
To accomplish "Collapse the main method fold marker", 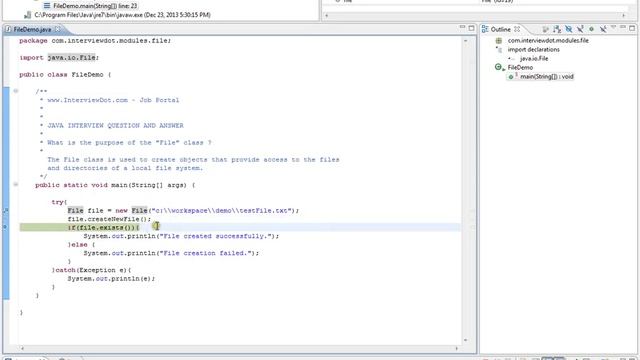I will click(x=16, y=184).
